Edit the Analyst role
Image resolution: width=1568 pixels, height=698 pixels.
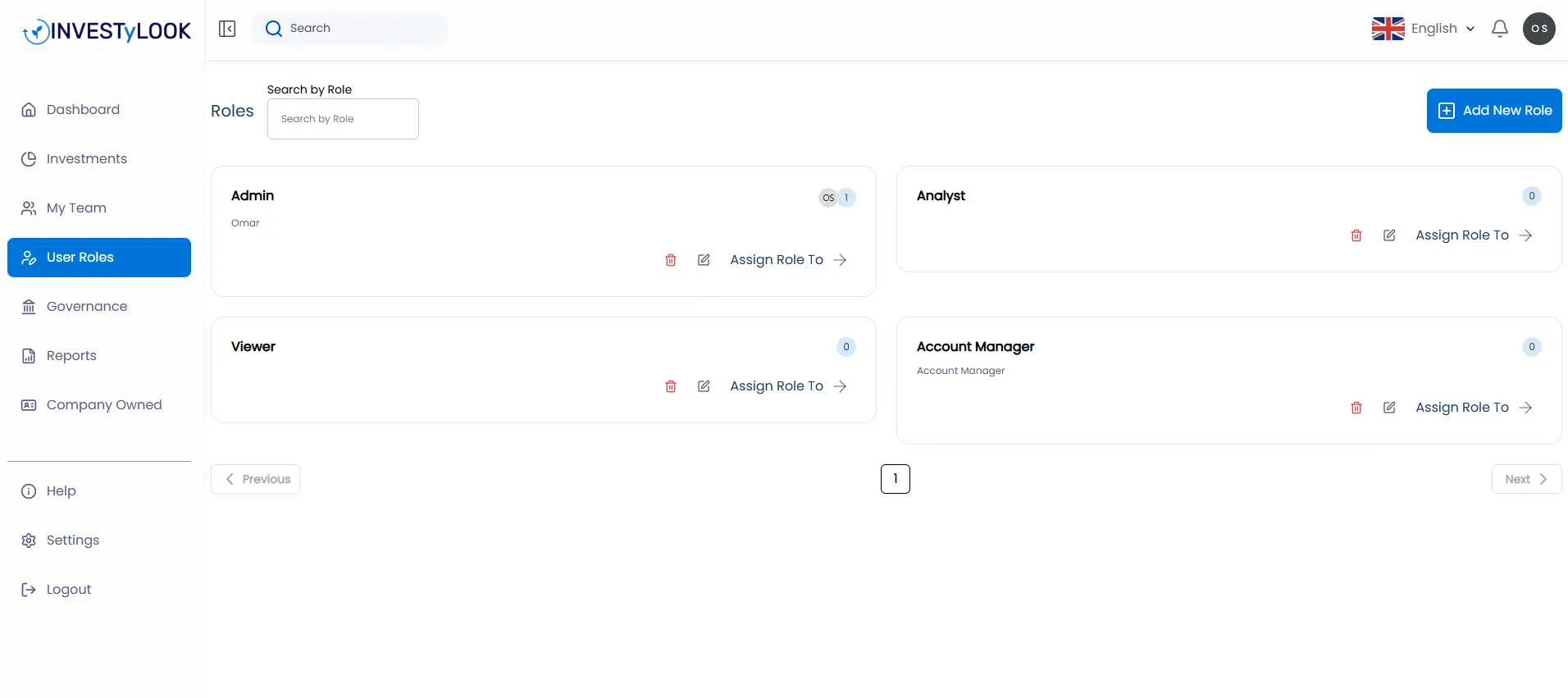click(x=1389, y=235)
